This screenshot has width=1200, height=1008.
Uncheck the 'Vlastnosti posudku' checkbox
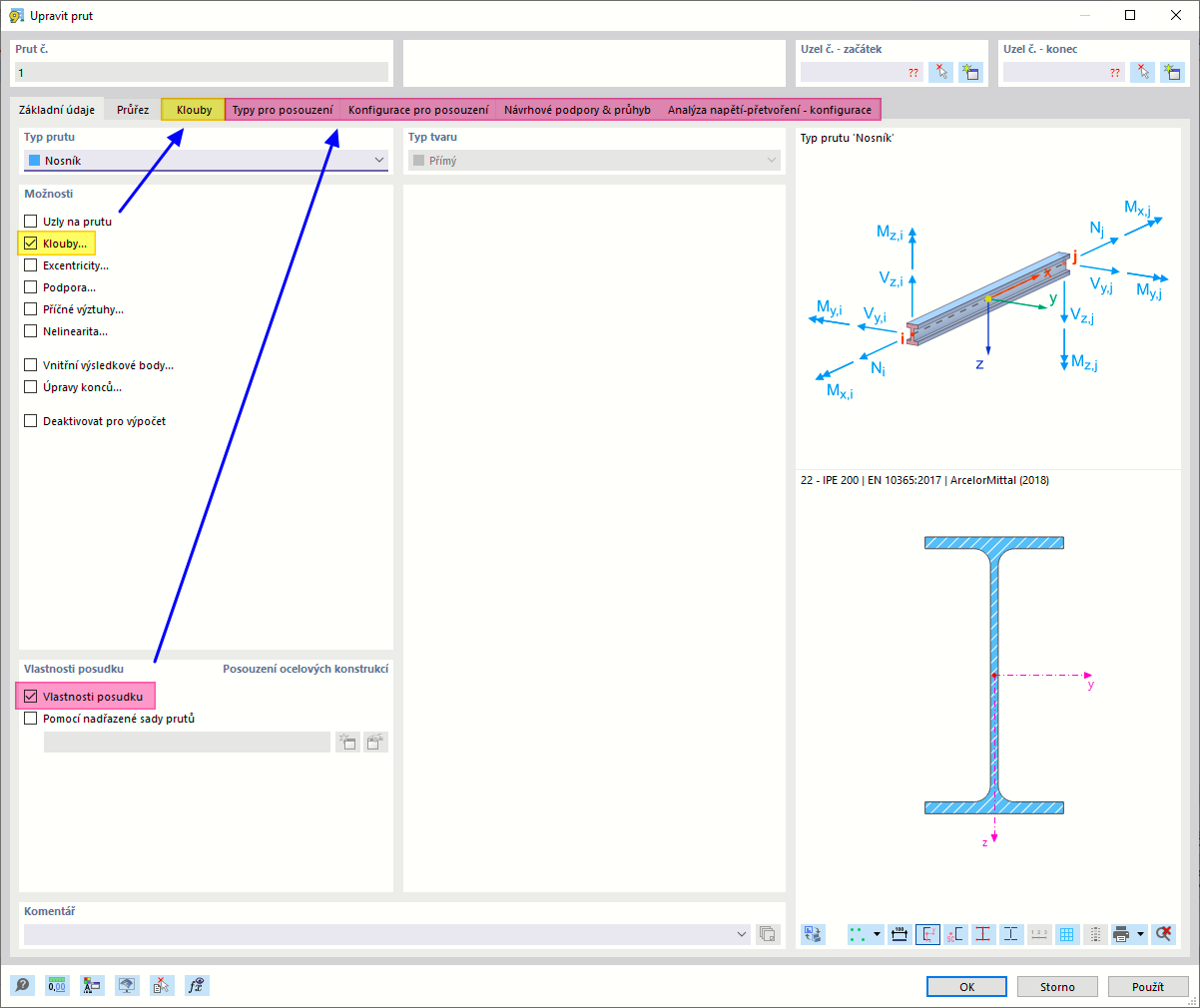tap(31, 697)
